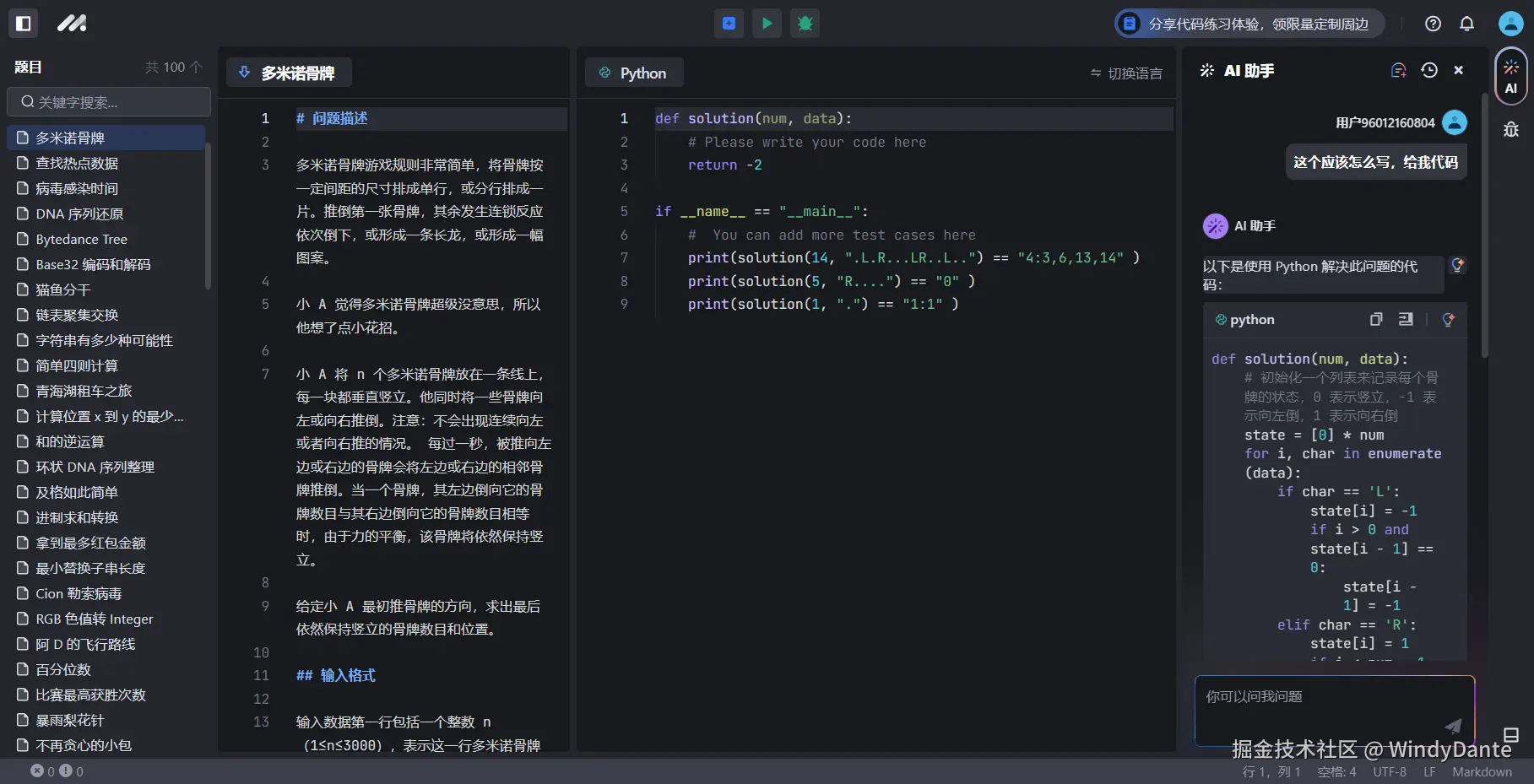Collapse the left panel with the sidebar icon
This screenshot has height=784, width=1534.
[23, 23]
